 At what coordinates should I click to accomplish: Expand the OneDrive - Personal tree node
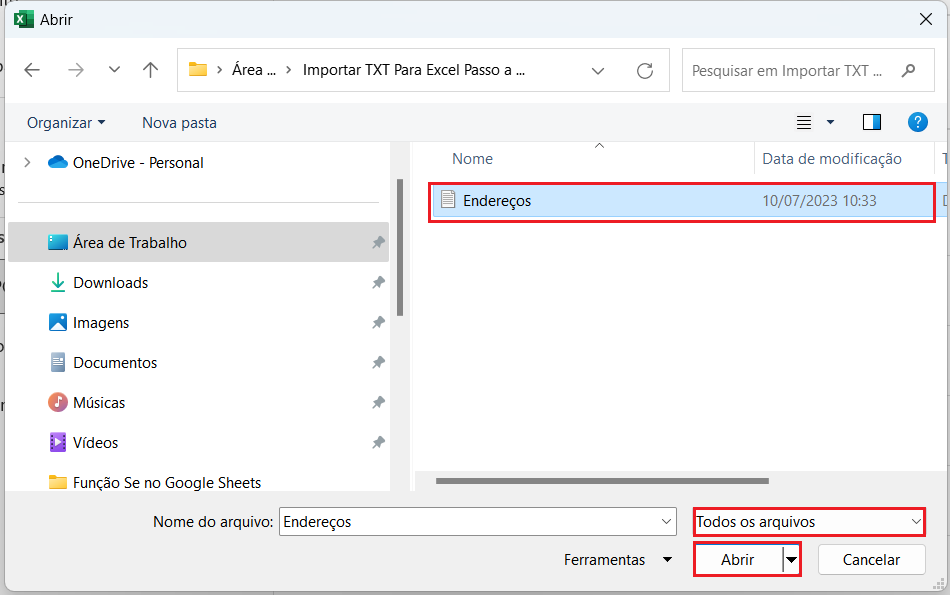click(x=27, y=162)
